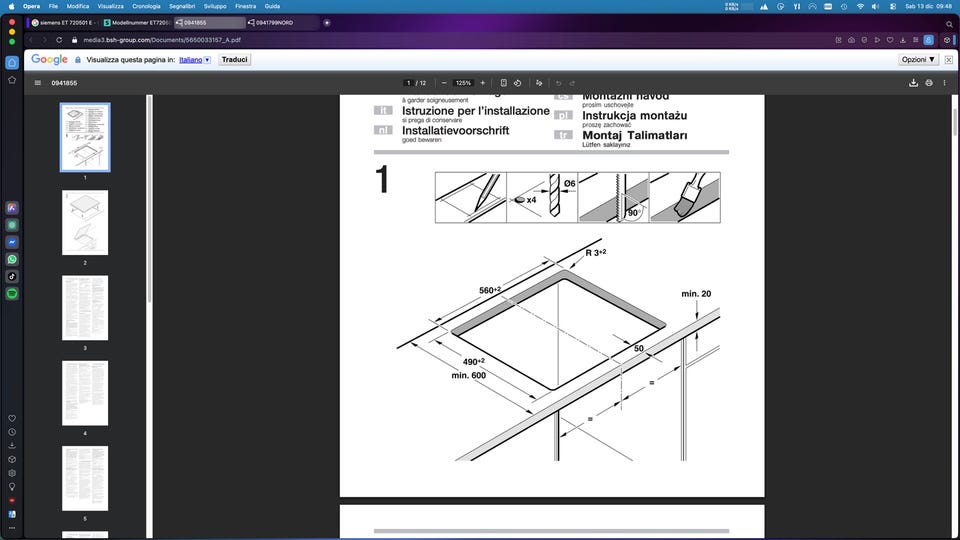Image resolution: width=960 pixels, height=540 pixels.
Task: Open downloads in Opera sidebar
Action: pyautogui.click(x=12, y=445)
